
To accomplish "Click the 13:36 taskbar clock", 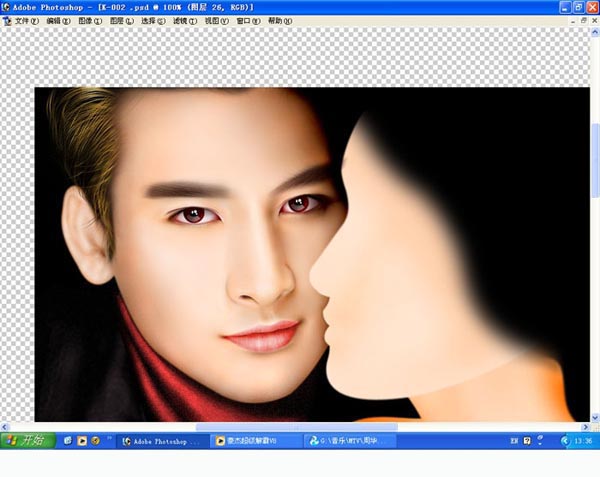I will pos(583,441).
